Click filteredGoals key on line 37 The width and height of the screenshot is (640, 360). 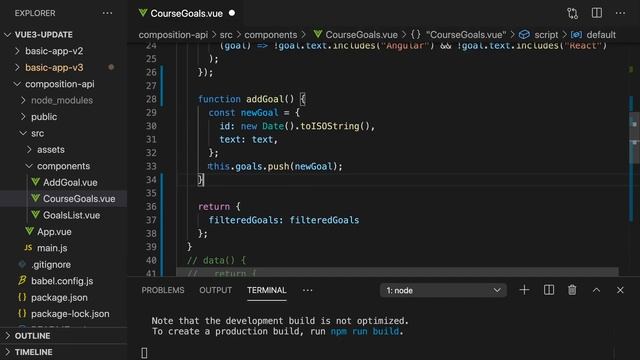(x=243, y=220)
